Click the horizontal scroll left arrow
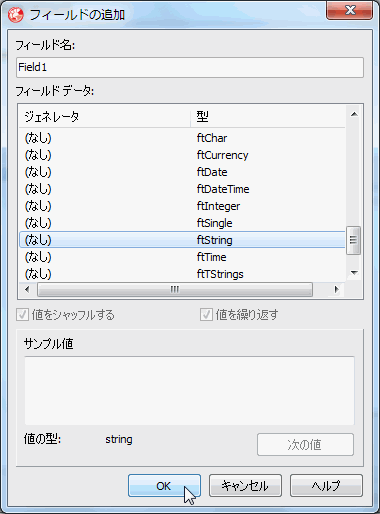The width and height of the screenshot is (380, 514). (27, 289)
